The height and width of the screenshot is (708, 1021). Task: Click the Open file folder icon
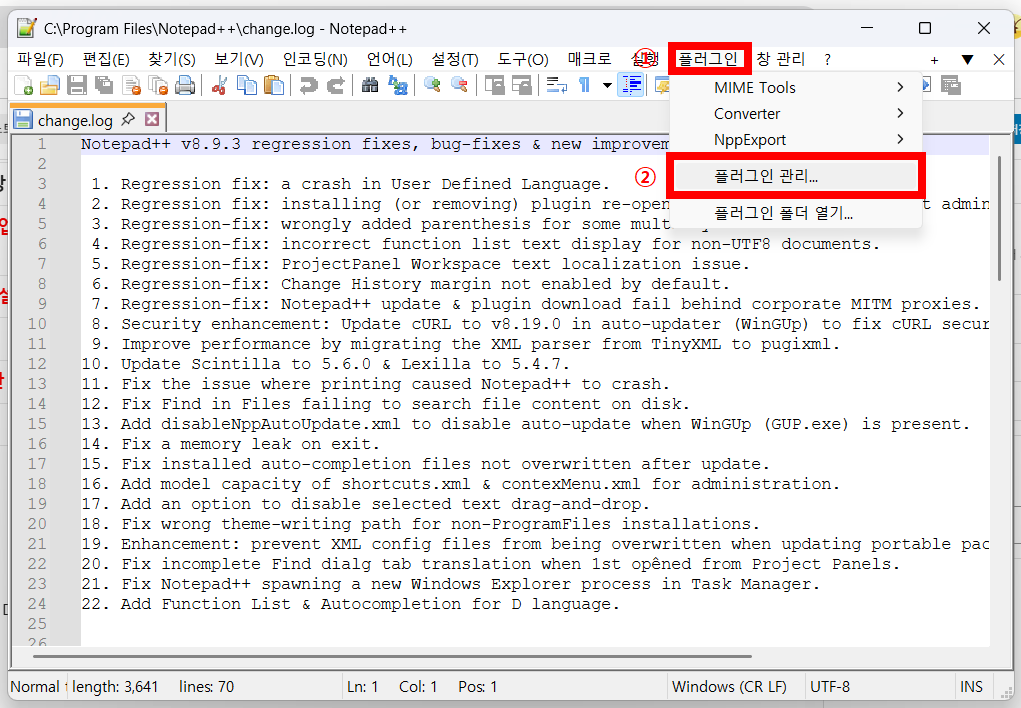pos(50,85)
